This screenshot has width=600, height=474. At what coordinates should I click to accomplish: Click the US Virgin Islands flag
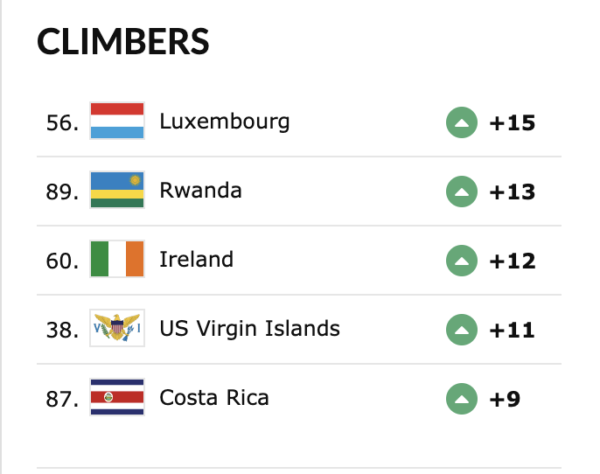click(x=117, y=328)
